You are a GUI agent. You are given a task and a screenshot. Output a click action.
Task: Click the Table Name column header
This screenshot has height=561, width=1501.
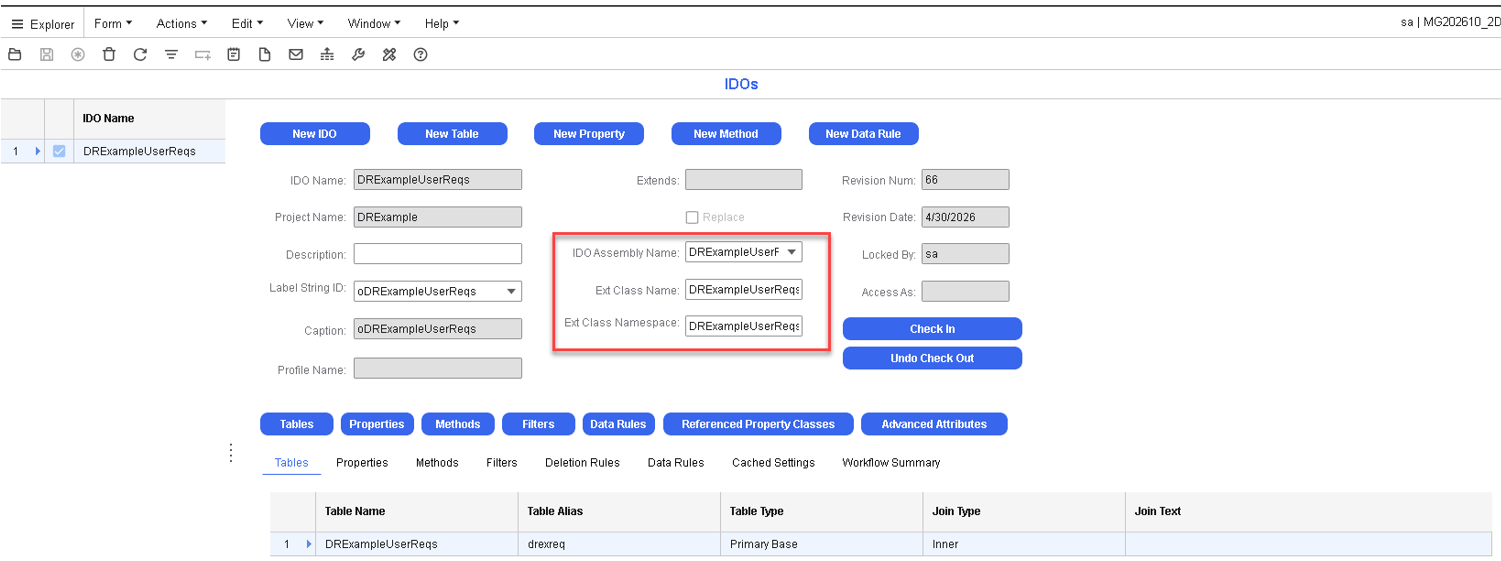point(417,511)
